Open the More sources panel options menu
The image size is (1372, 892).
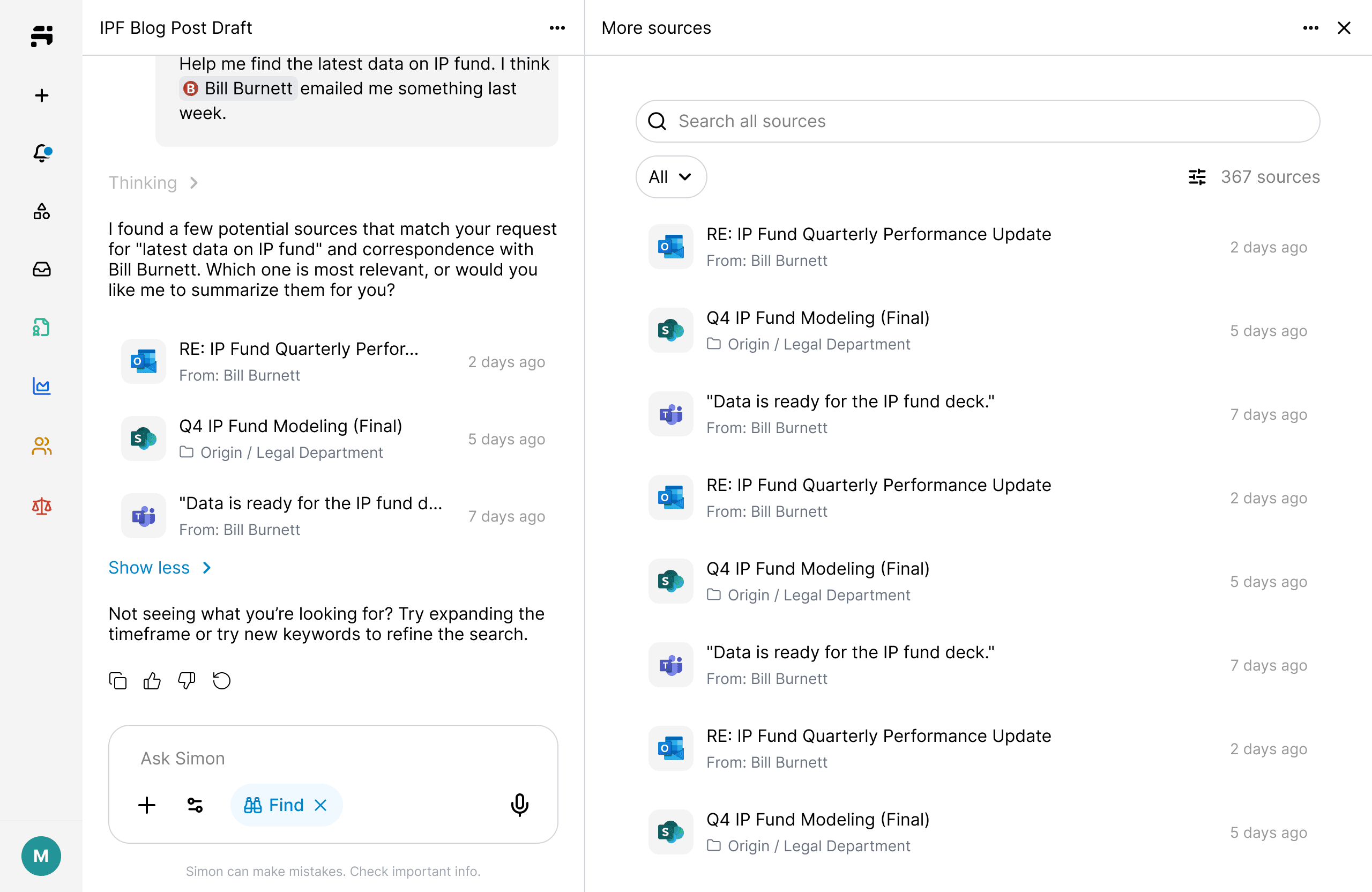[x=1310, y=28]
